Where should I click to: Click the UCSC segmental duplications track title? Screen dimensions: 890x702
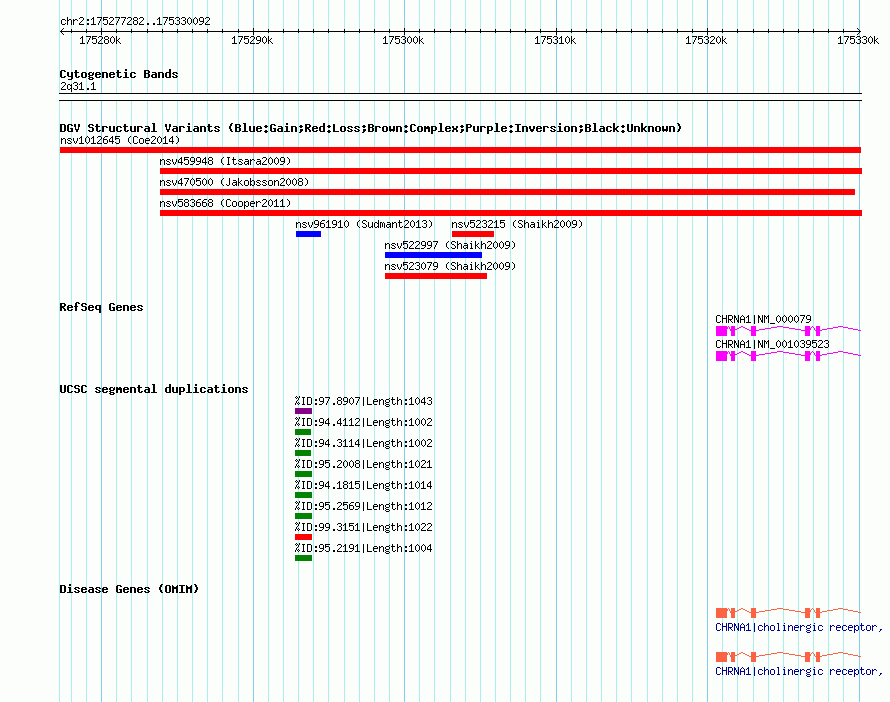click(x=153, y=389)
